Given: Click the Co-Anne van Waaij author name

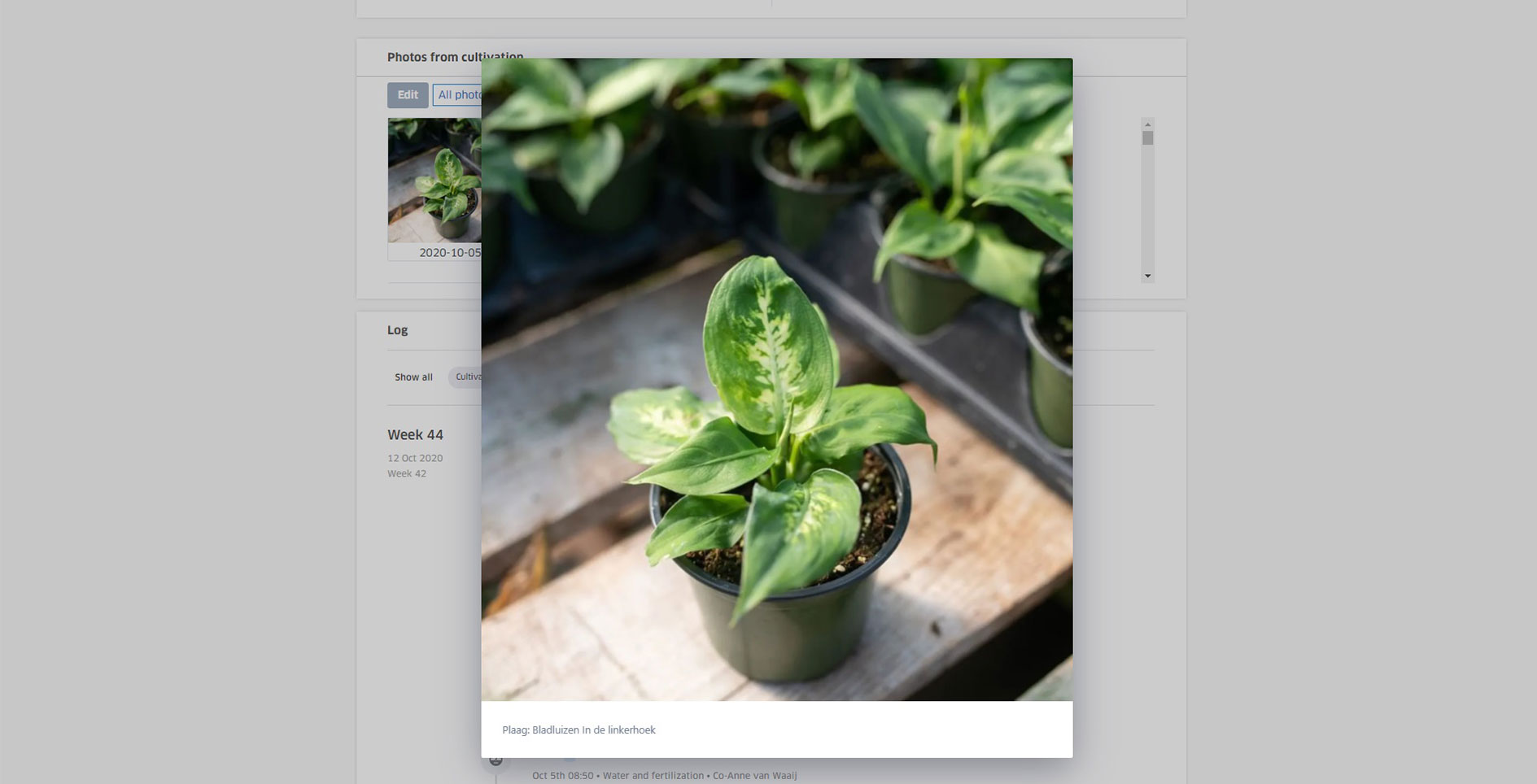Looking at the screenshot, I should click(754, 776).
